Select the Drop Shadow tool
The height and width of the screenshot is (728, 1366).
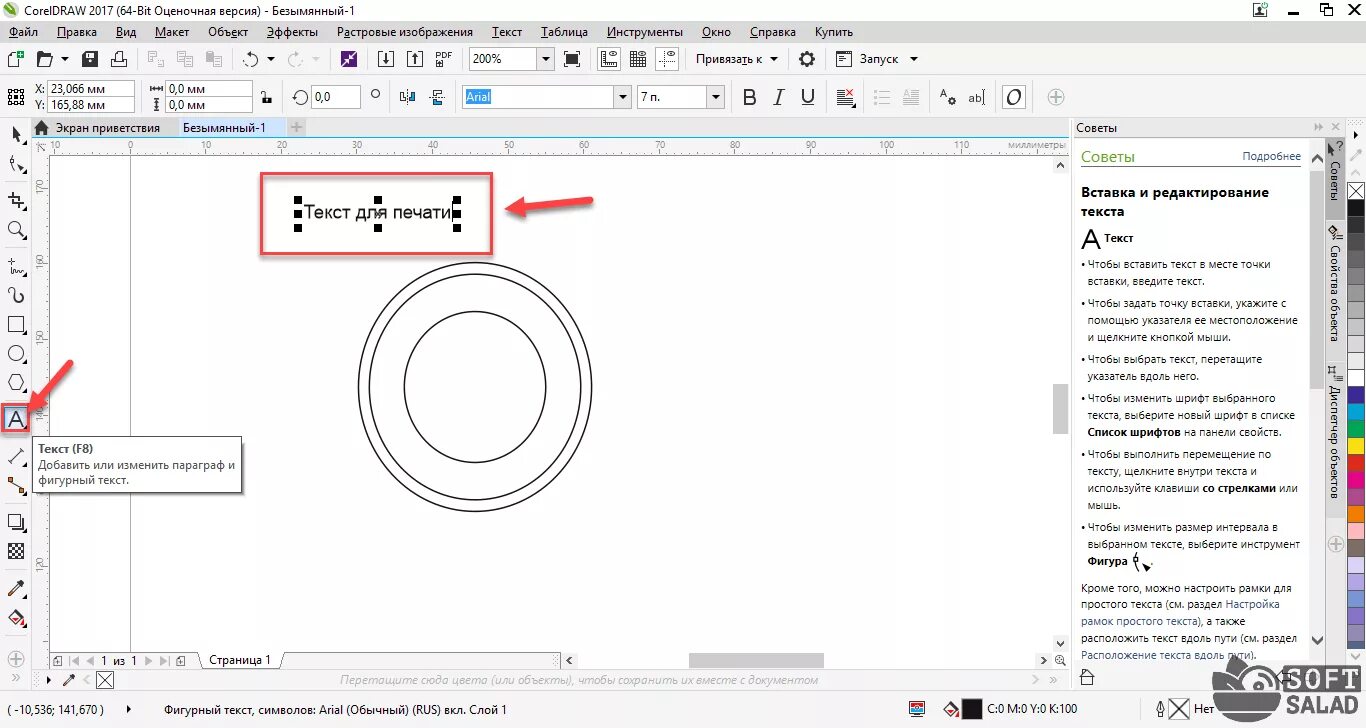[x=15, y=522]
